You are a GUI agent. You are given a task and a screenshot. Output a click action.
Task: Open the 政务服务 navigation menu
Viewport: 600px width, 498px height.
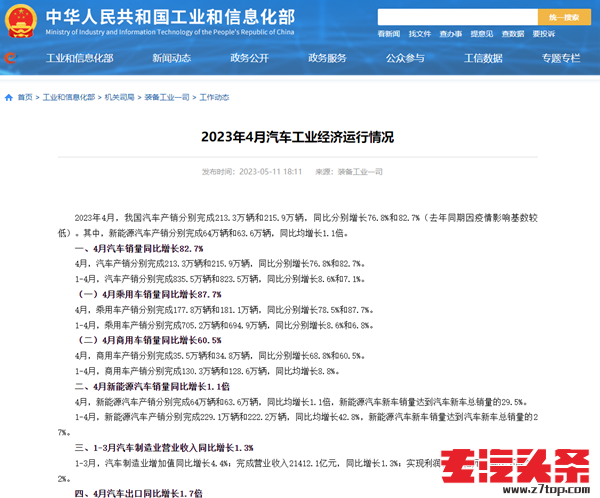coord(327,58)
